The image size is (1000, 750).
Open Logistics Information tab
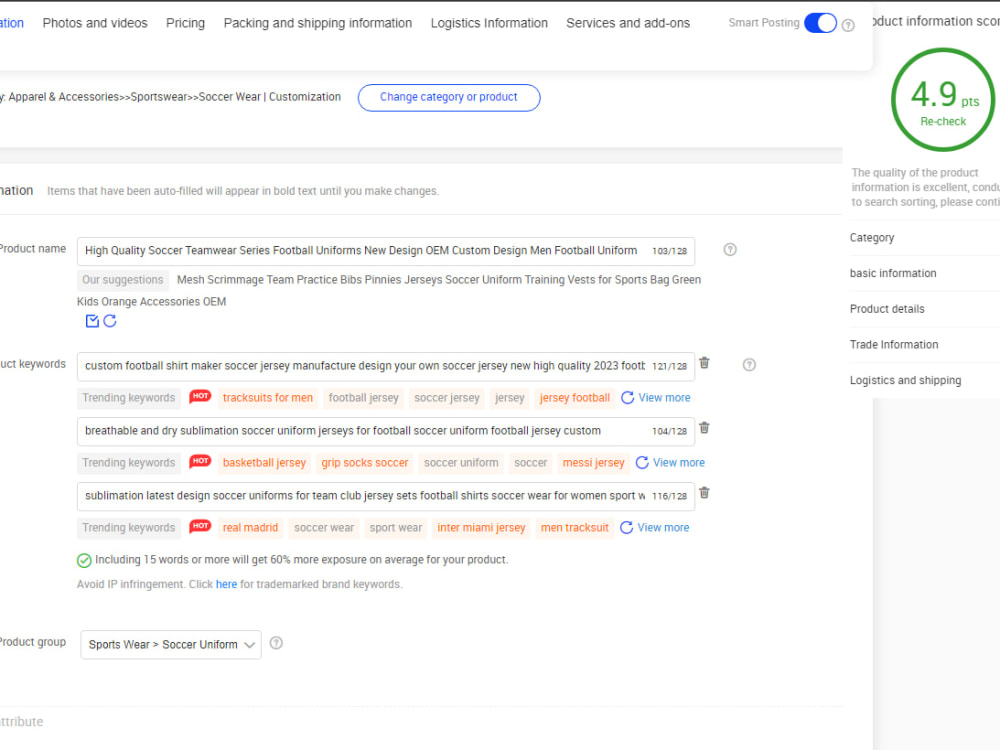coord(489,23)
